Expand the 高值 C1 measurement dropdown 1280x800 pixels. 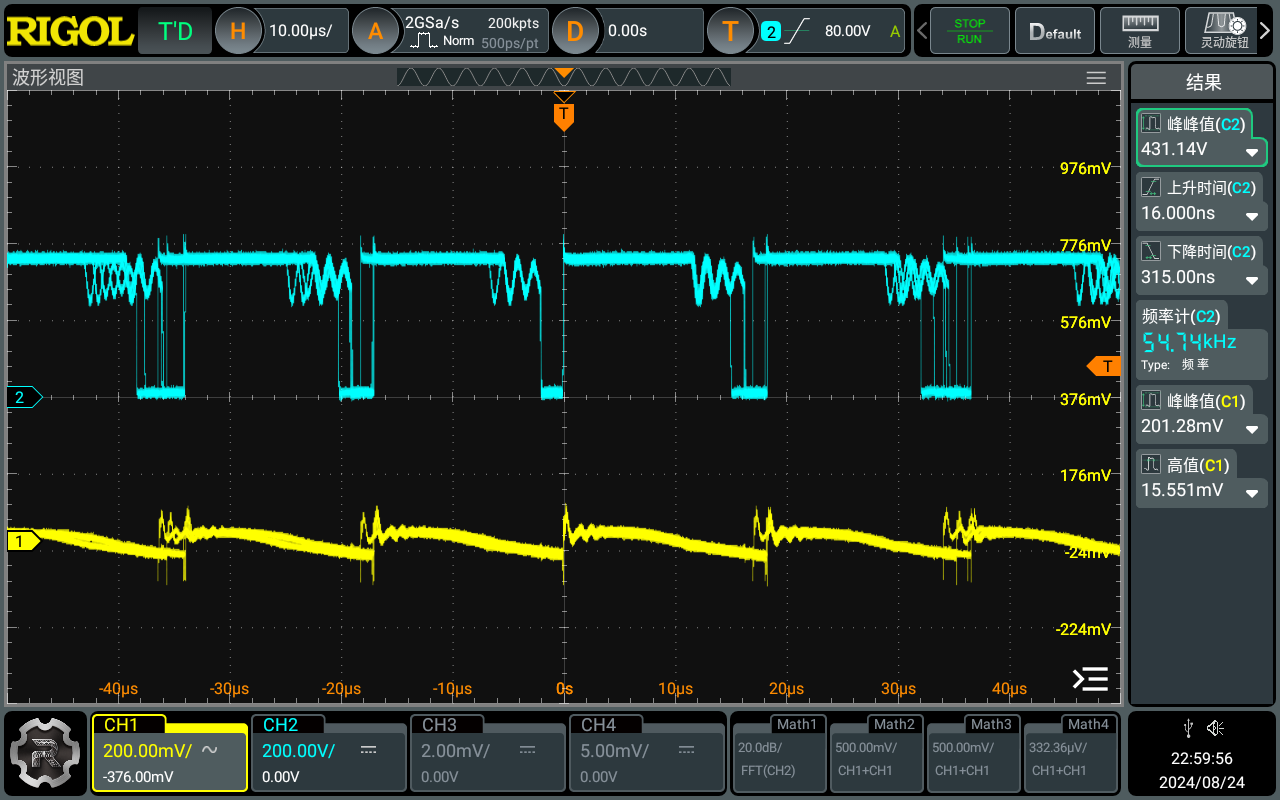(1251, 494)
